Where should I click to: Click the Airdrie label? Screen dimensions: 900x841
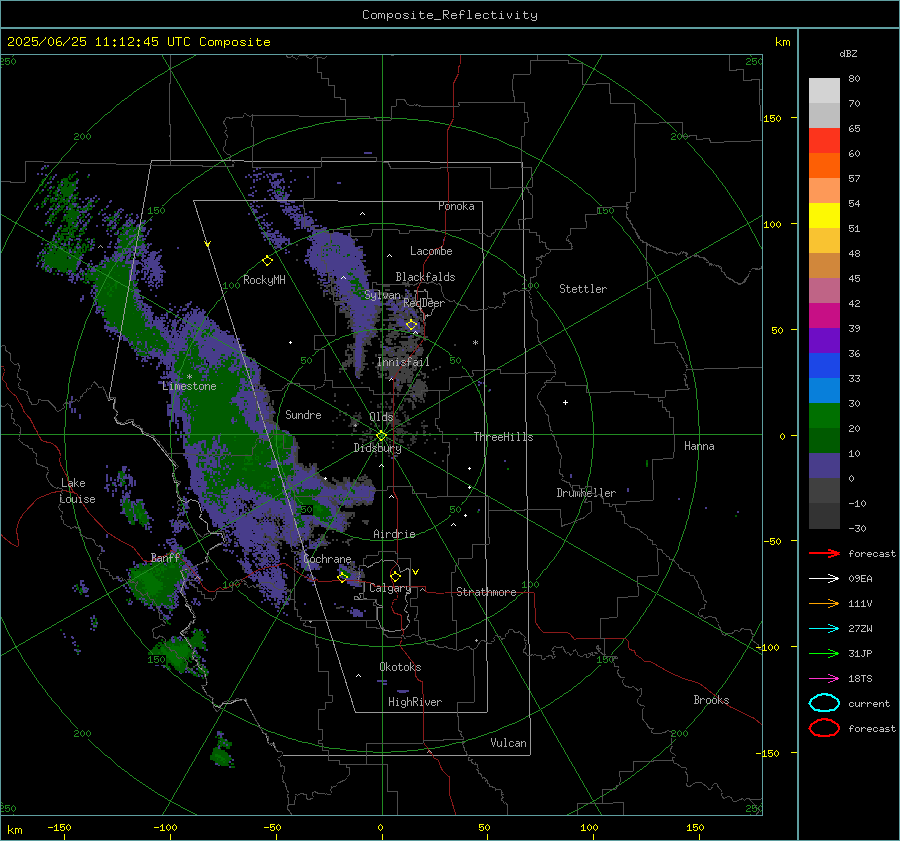coord(394,534)
